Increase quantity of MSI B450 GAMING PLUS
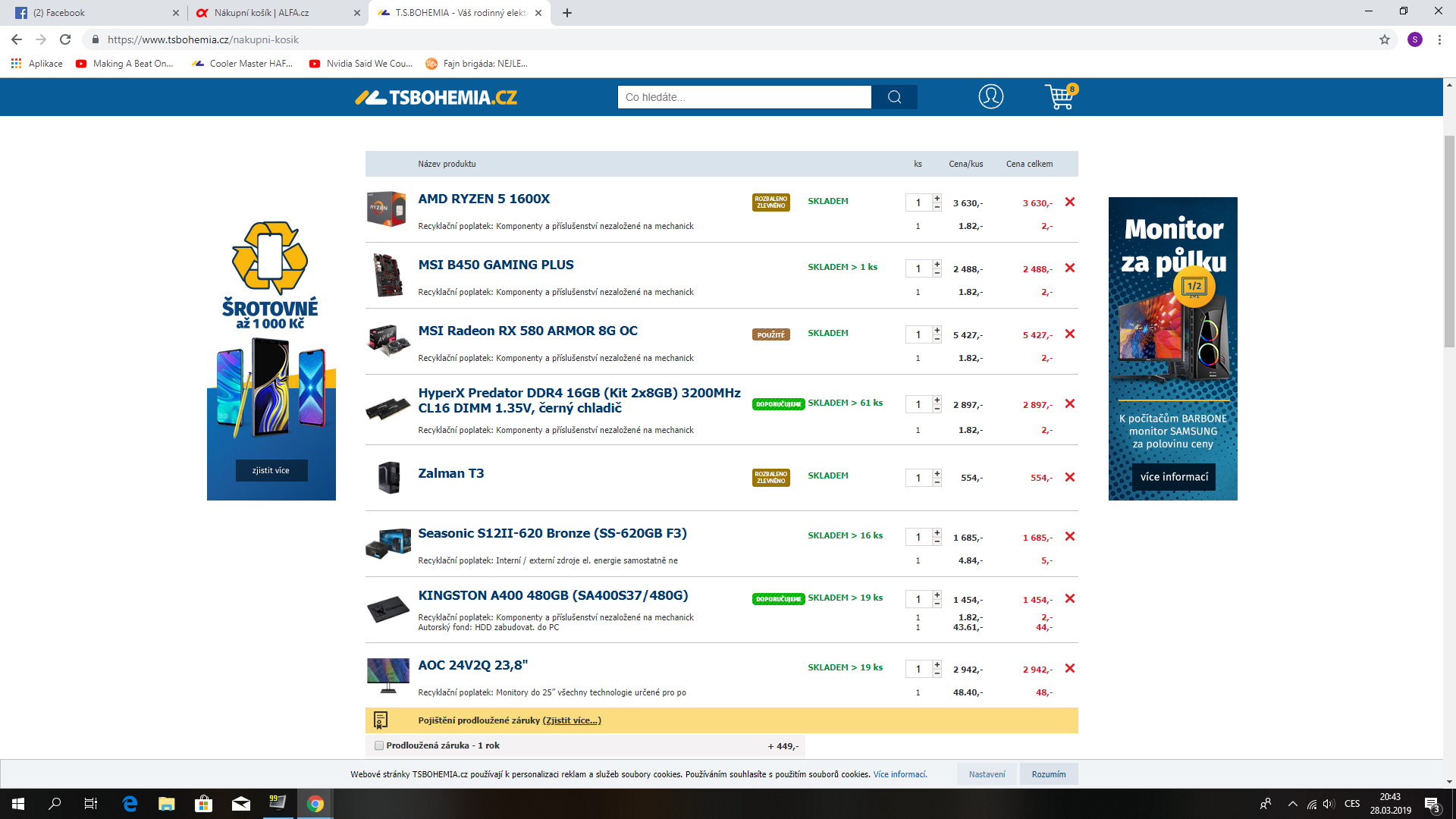This screenshot has width=1456, height=819. (937, 264)
